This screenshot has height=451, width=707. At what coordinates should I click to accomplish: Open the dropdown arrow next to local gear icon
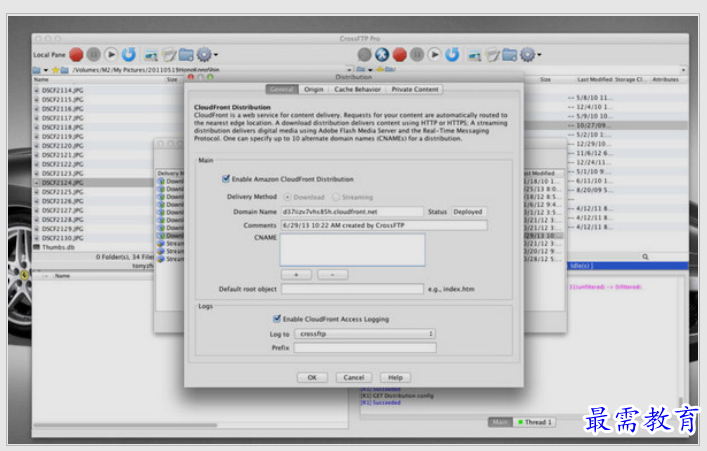[216, 55]
